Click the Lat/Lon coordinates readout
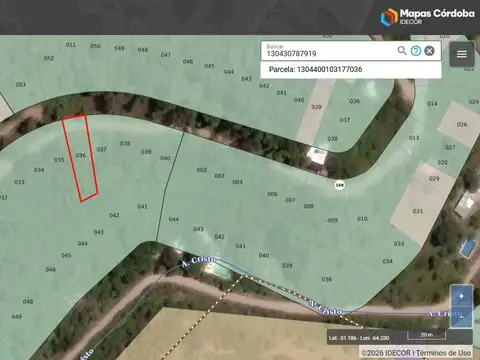Image resolution: width=480 pixels, height=360 pixels. [x=359, y=338]
